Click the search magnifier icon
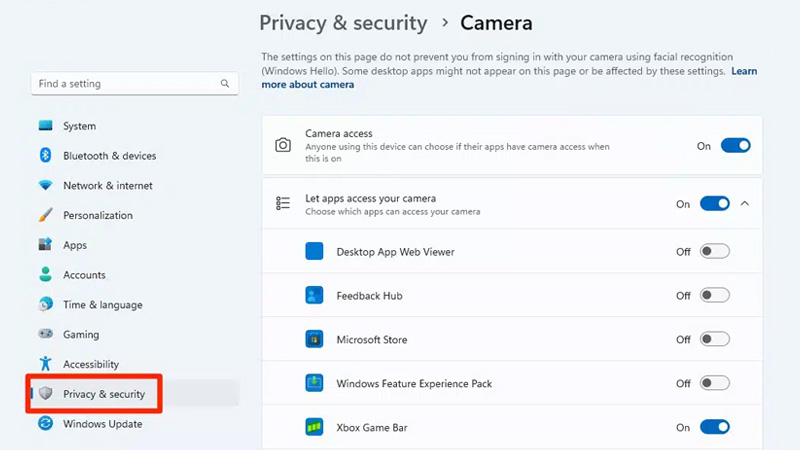 coord(225,83)
